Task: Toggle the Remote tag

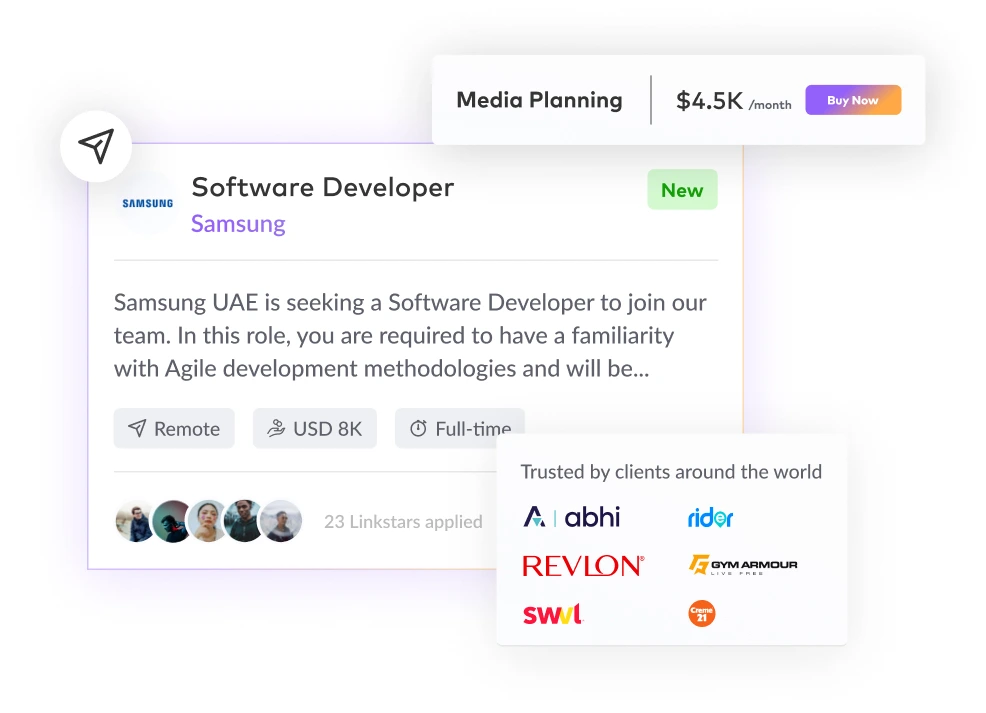Action: (x=174, y=428)
